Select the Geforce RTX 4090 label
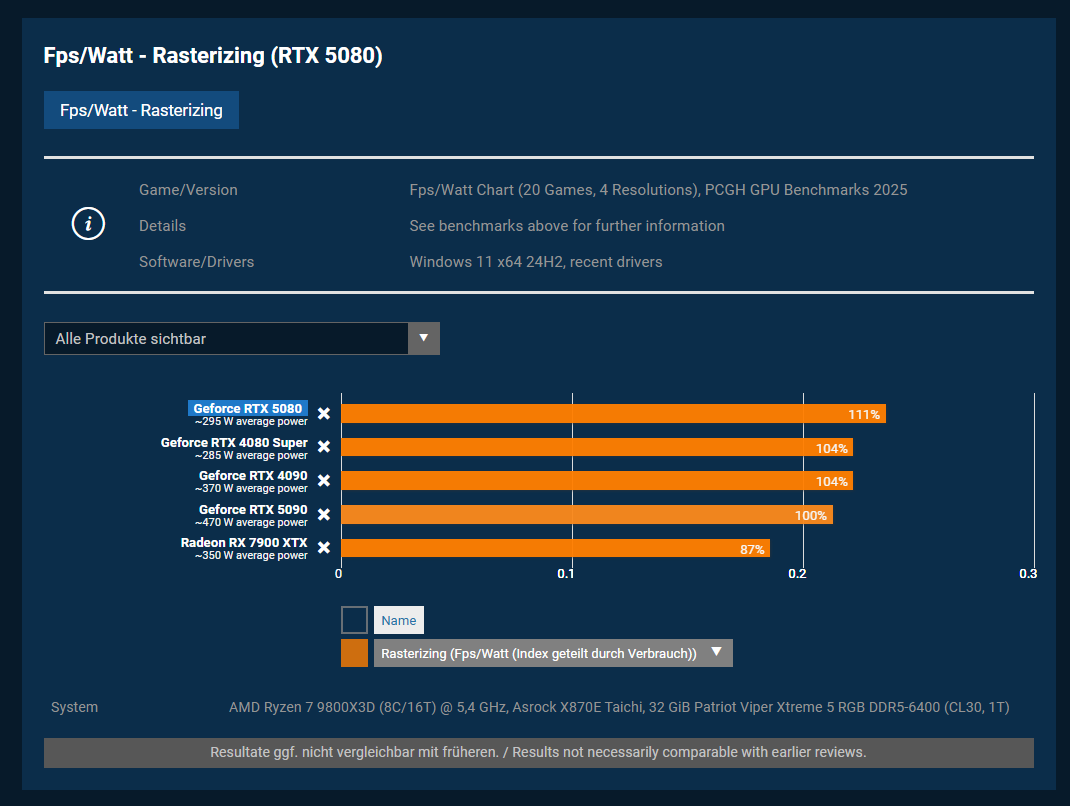 click(x=253, y=476)
